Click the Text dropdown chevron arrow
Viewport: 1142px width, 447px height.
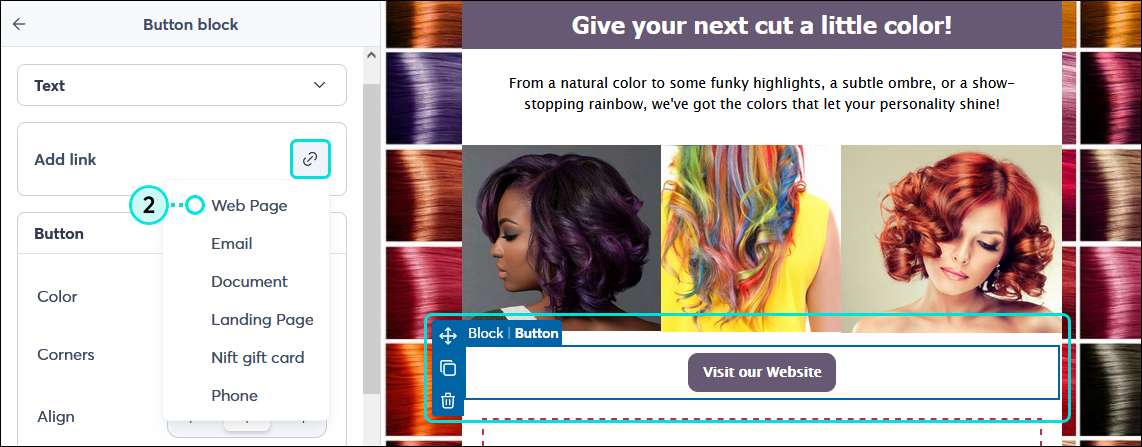point(319,85)
